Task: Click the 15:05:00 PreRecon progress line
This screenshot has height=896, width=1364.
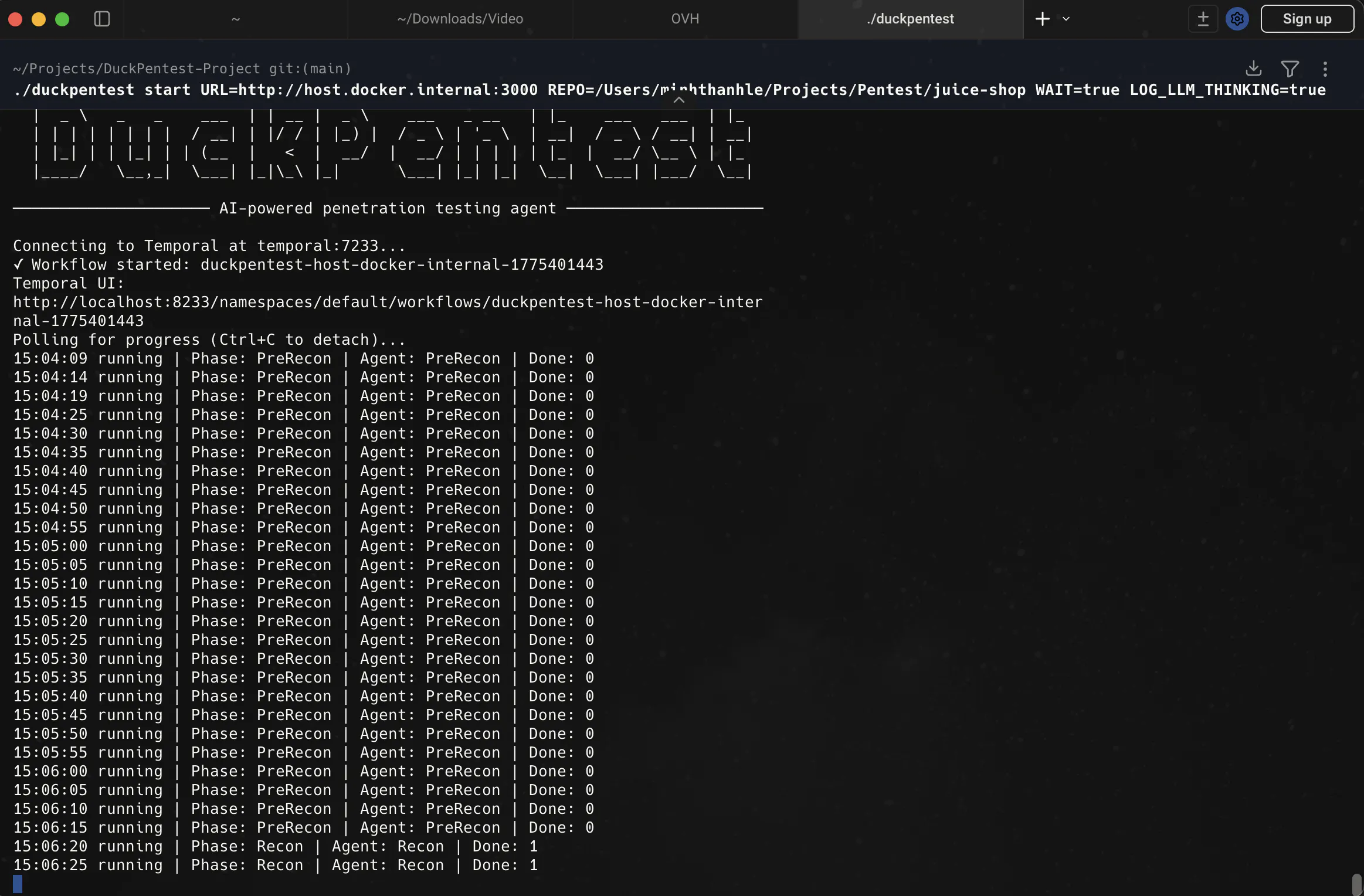Action: point(304,546)
